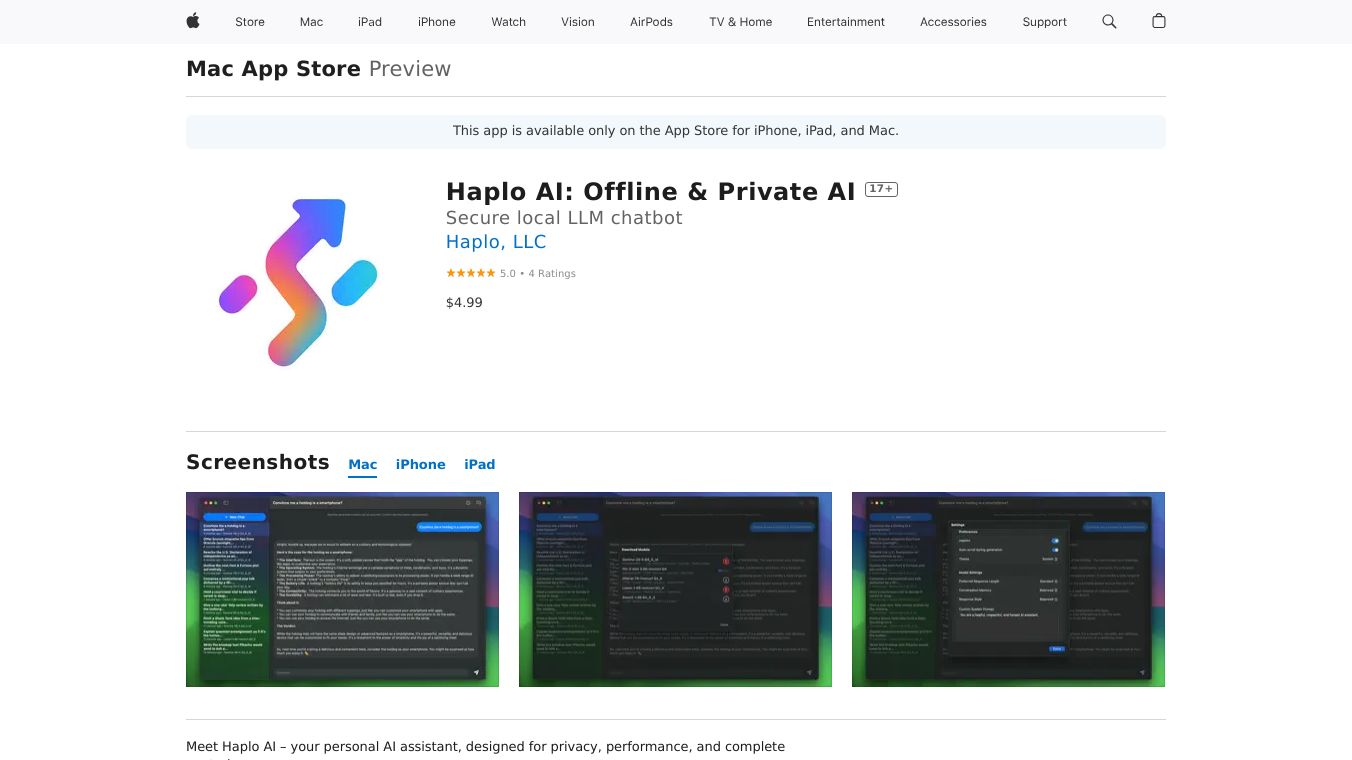Open the Watch menu

509,22
